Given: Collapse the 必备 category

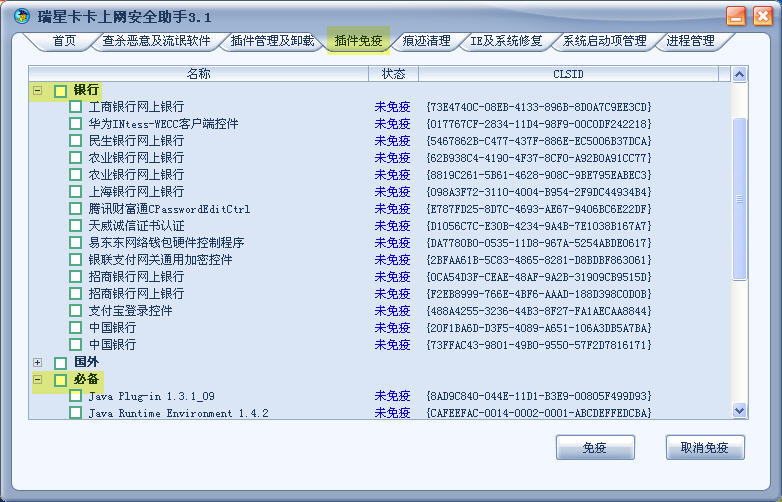Looking at the screenshot, I should tap(37, 380).
